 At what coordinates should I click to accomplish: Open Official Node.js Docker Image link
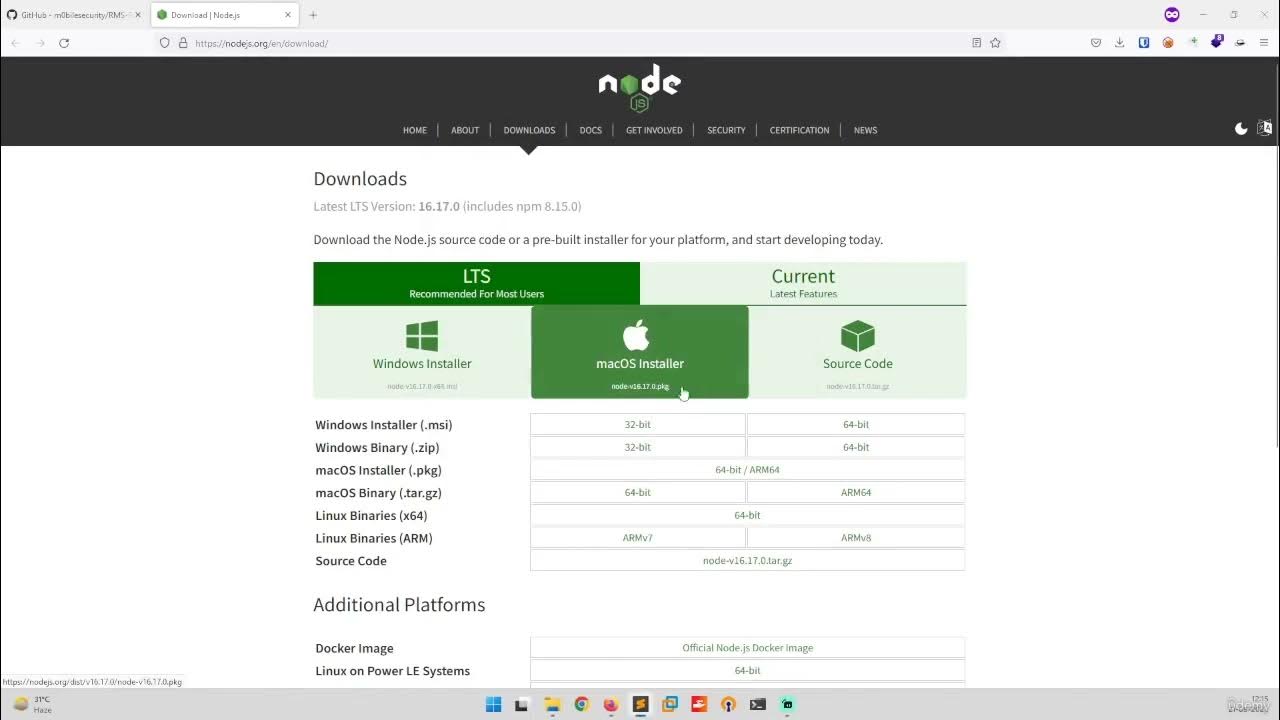click(747, 648)
